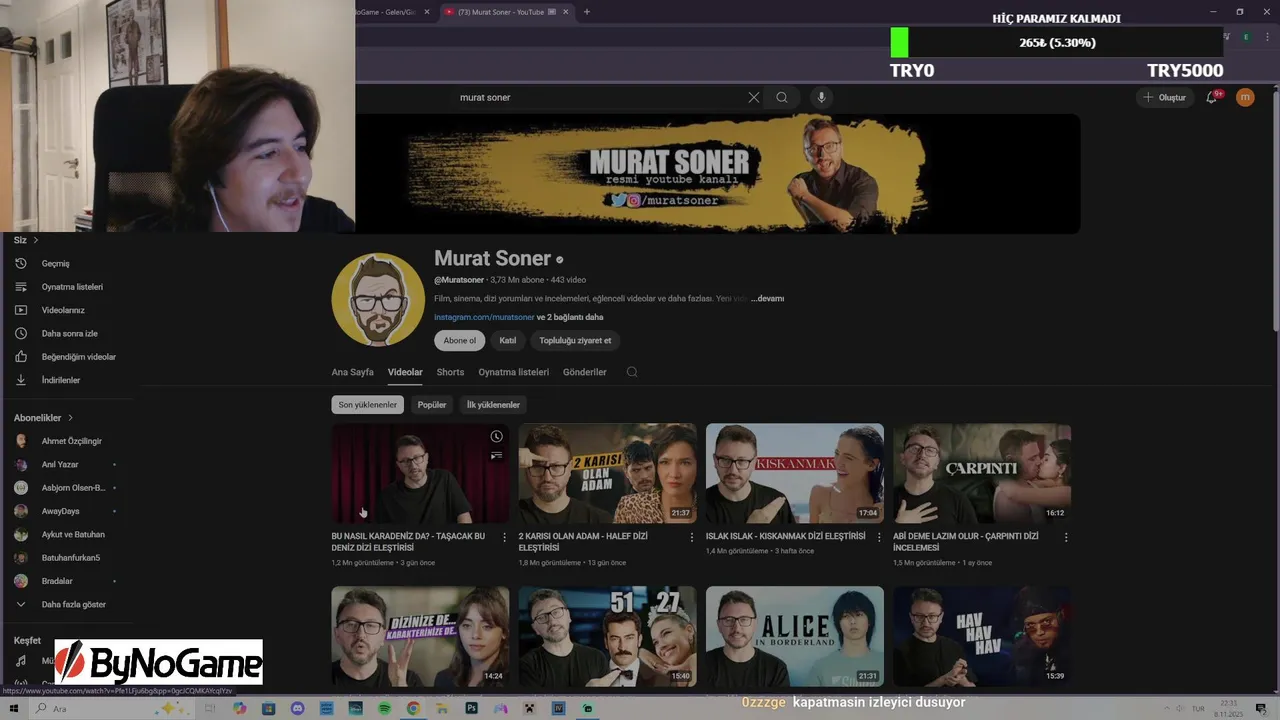Click the Murat Soner channel avatar
1280x720 pixels.
click(378, 300)
